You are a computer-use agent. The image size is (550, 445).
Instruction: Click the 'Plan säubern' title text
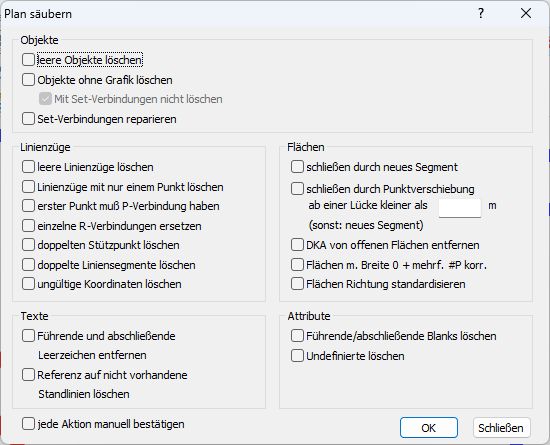38,14
